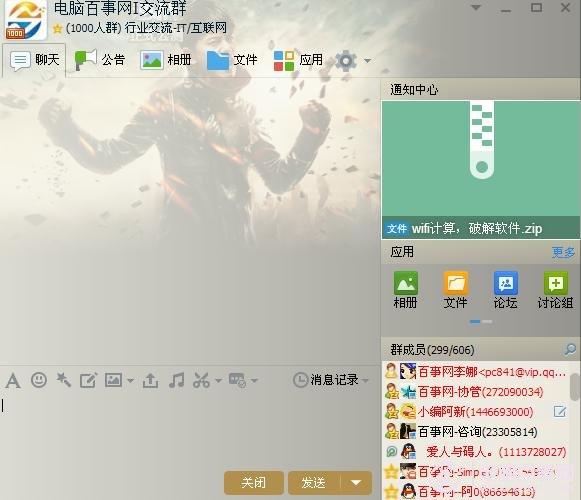Expand the dropdown arrow beside the chat-bubble icon

[x=254, y=380]
